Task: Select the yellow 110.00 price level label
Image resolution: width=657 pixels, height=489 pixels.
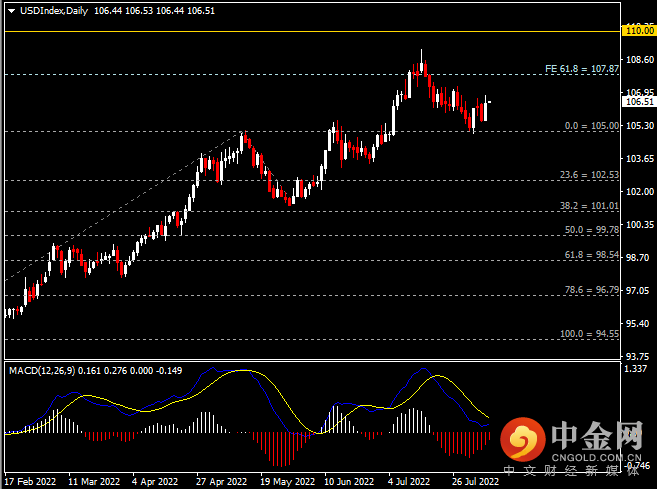Action: 639,31
